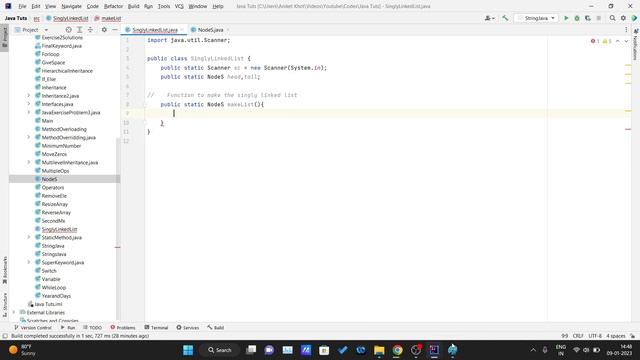Switch to NodeS.java editor tab
640x360 pixels.
(x=210, y=30)
